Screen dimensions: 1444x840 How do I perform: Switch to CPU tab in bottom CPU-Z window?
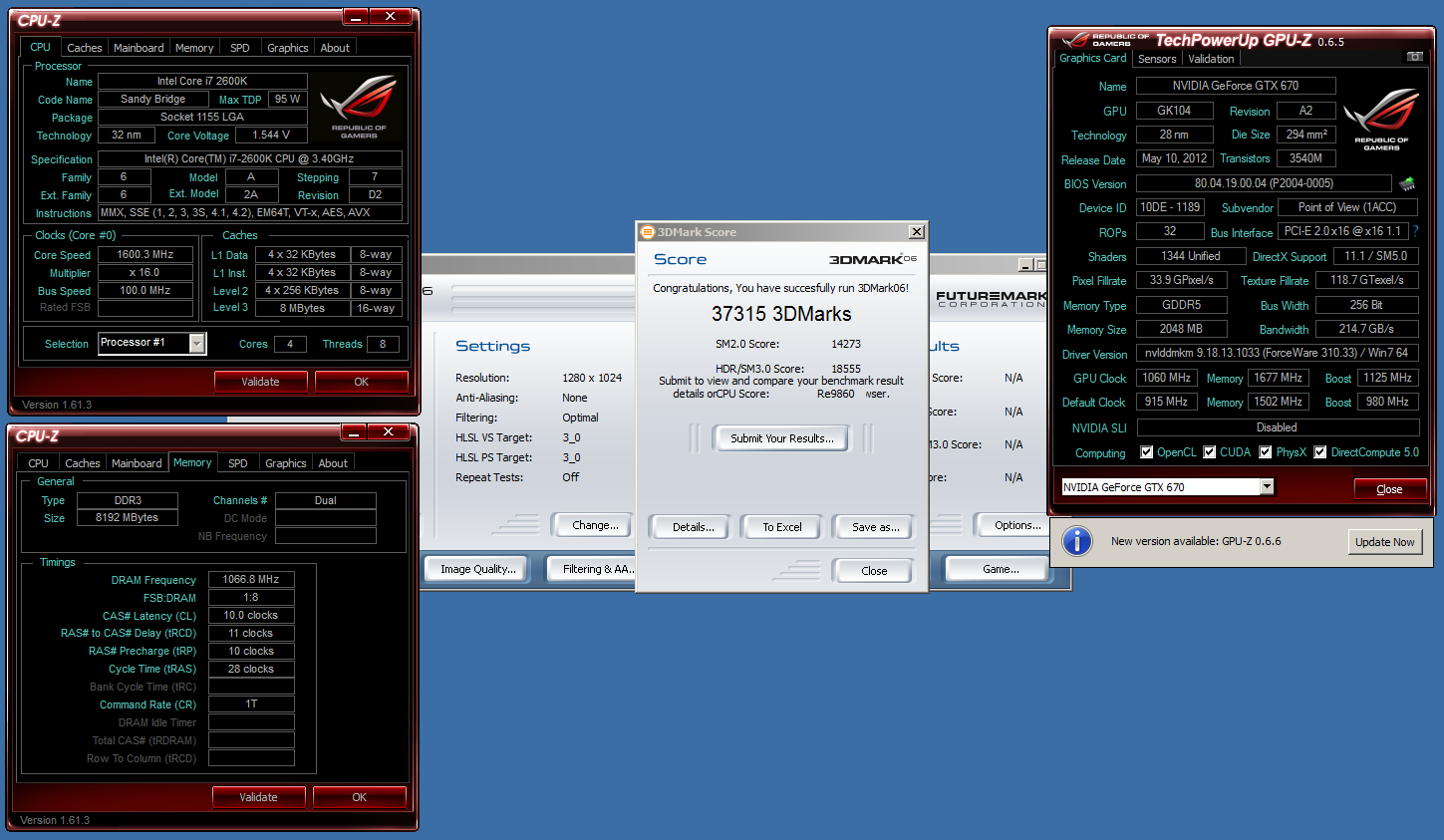point(38,463)
